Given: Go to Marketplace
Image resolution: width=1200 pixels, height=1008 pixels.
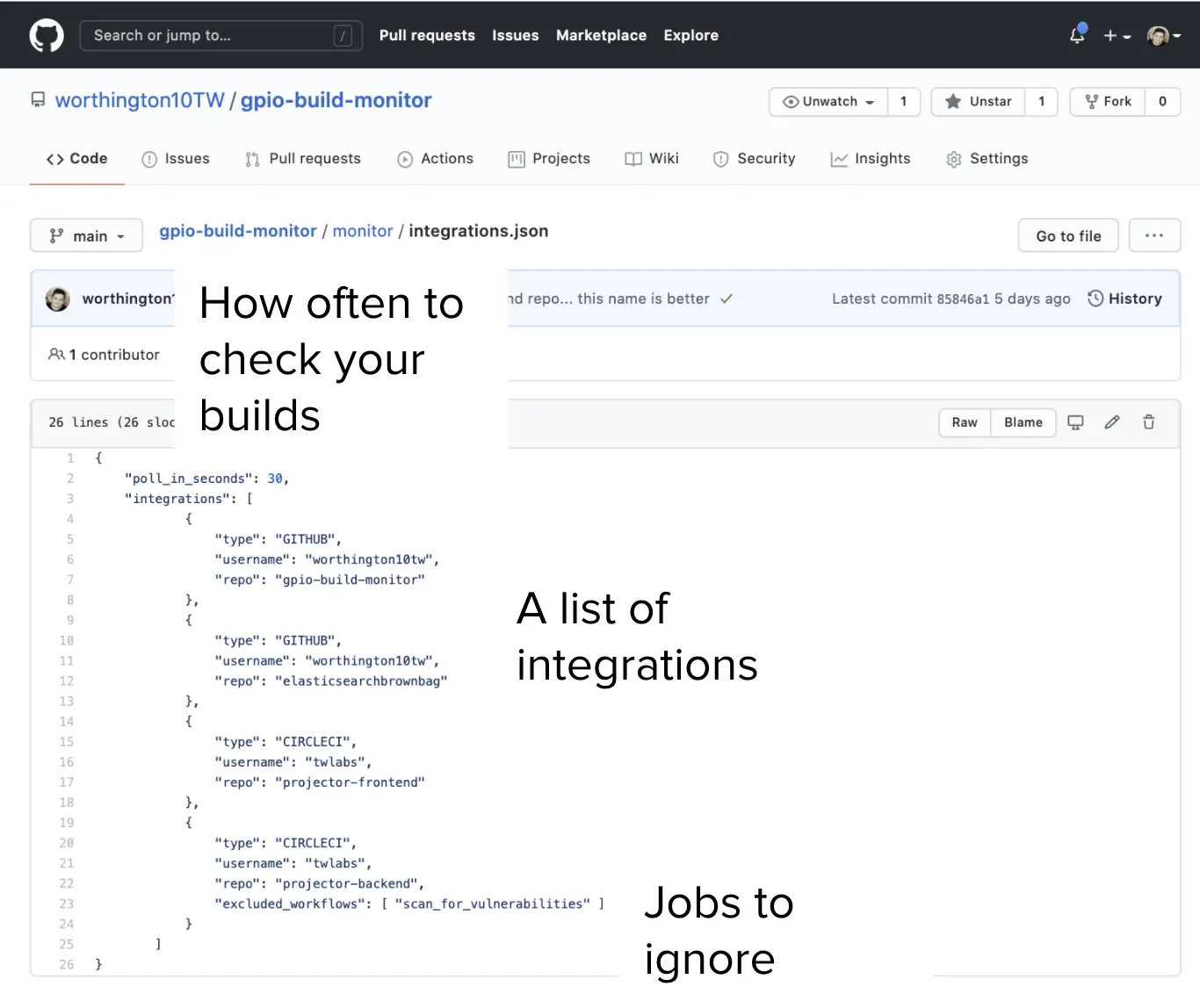Looking at the screenshot, I should point(601,35).
